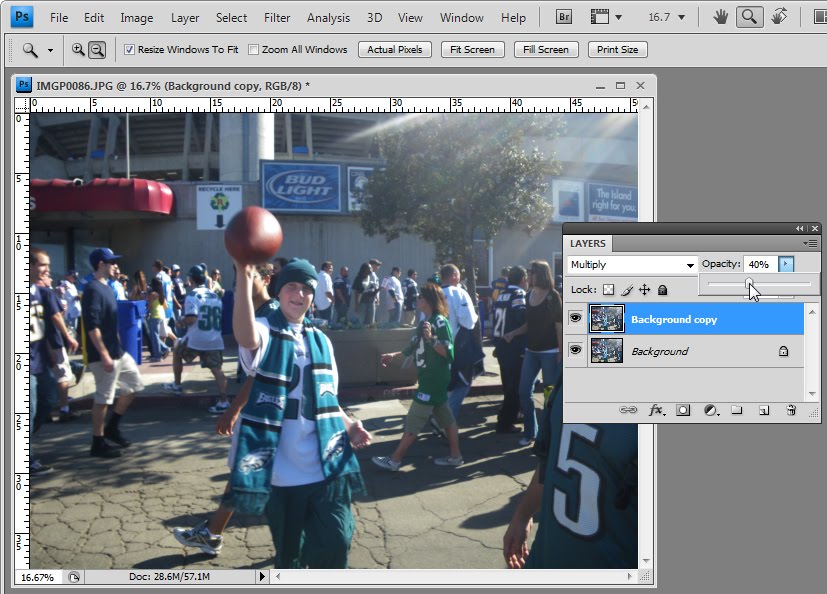Click the horizontal scrollbar left arrow
This screenshot has height=594, width=827.
[x=278, y=577]
